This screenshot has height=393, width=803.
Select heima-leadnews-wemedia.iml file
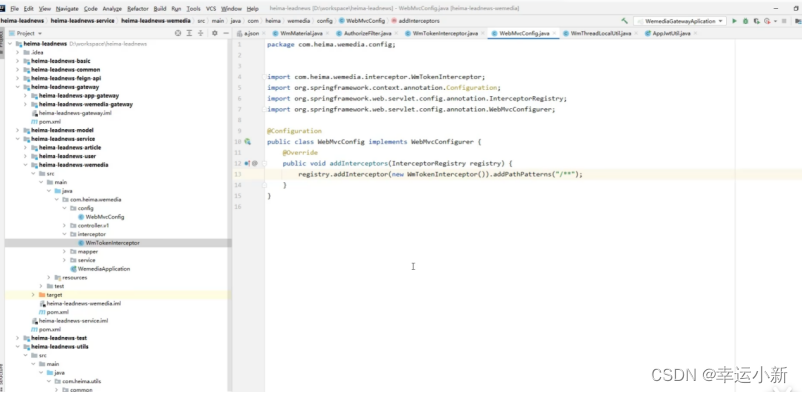click(83, 303)
